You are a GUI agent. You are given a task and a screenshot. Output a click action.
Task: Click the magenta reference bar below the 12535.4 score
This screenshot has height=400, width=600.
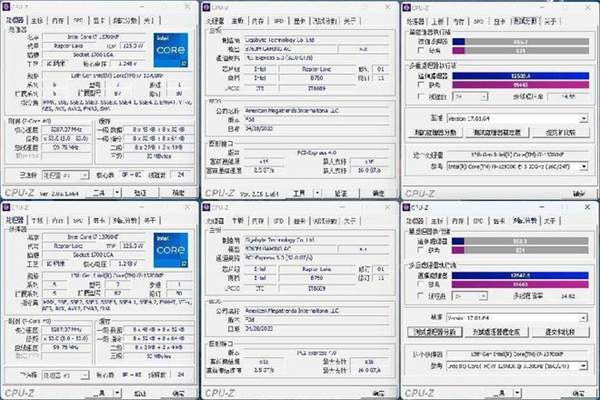coord(520,85)
